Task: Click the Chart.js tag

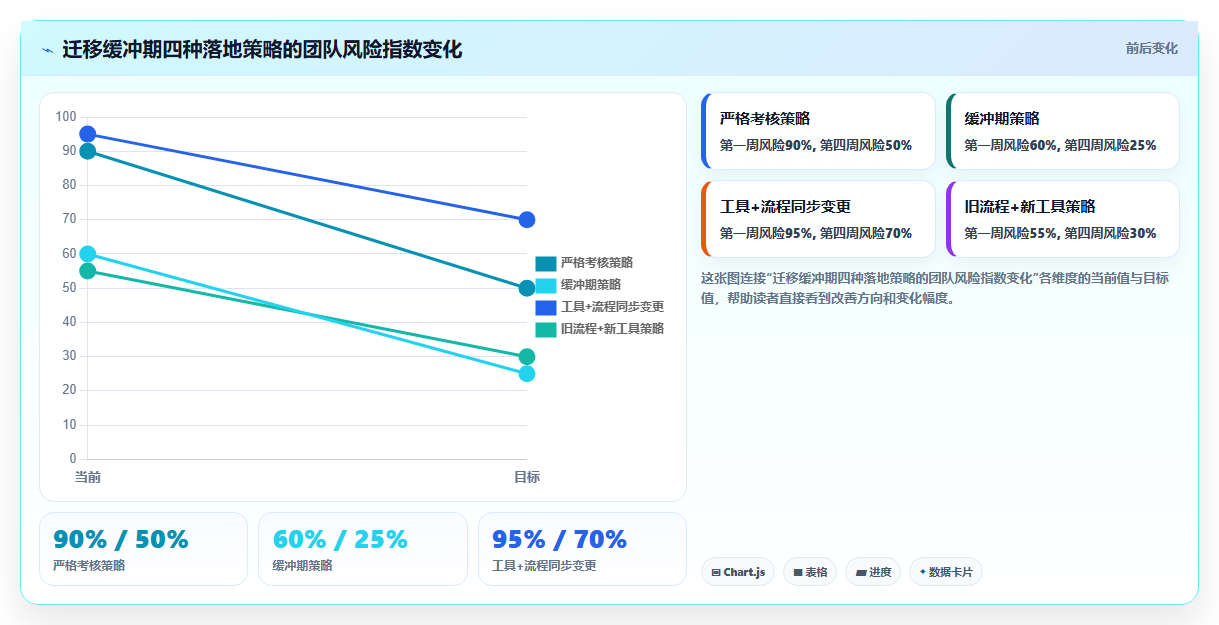Action: 738,572
